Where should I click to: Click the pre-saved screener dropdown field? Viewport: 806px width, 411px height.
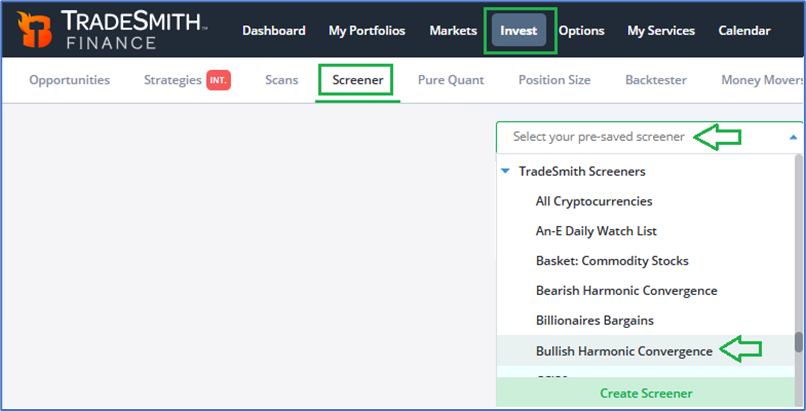coord(649,137)
